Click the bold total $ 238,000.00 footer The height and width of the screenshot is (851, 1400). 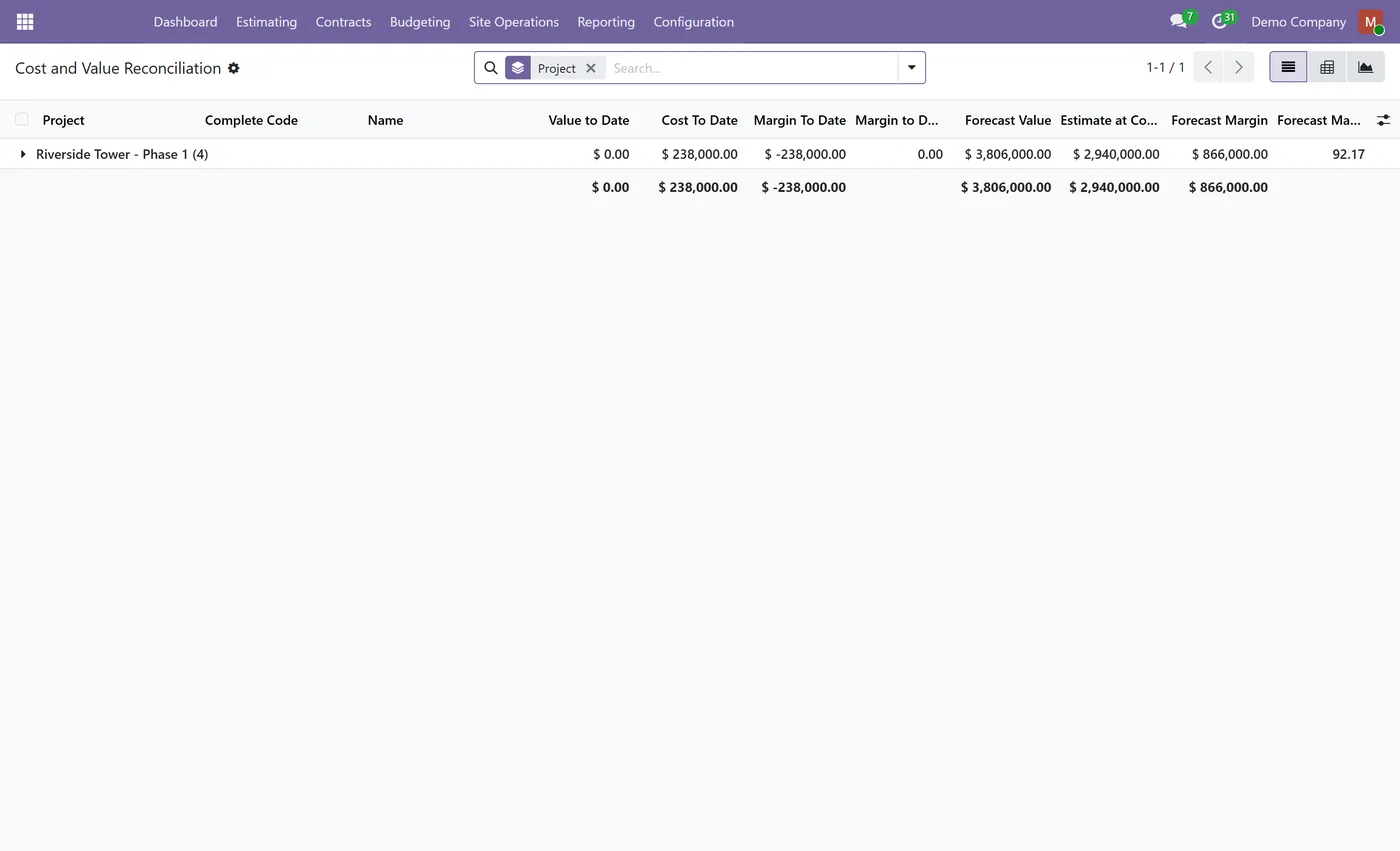[698, 187]
